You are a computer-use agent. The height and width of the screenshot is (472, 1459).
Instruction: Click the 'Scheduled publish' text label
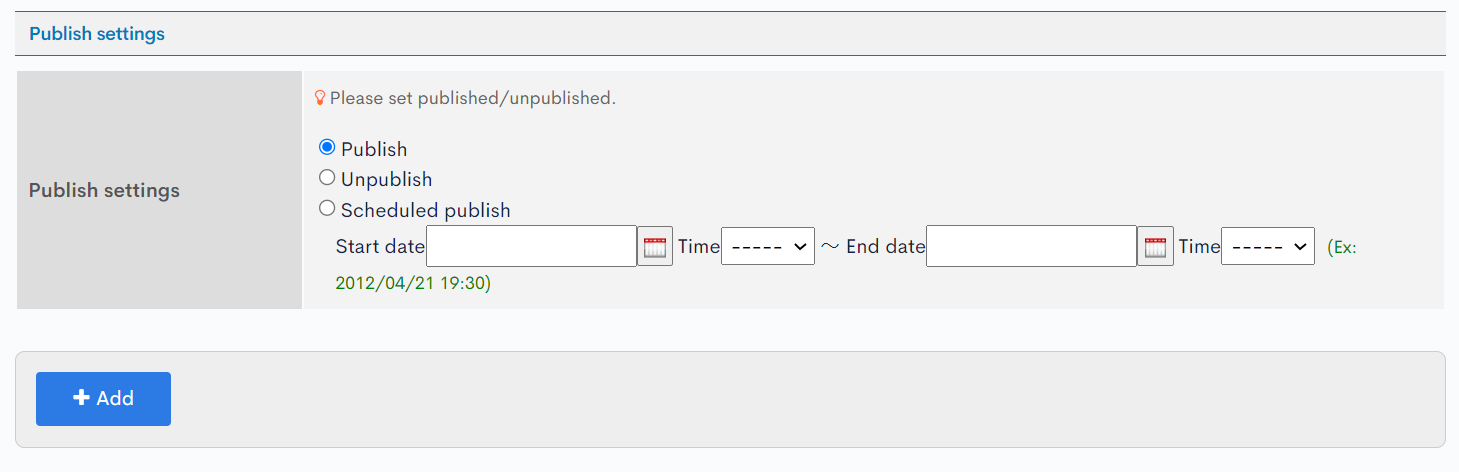[x=426, y=210]
